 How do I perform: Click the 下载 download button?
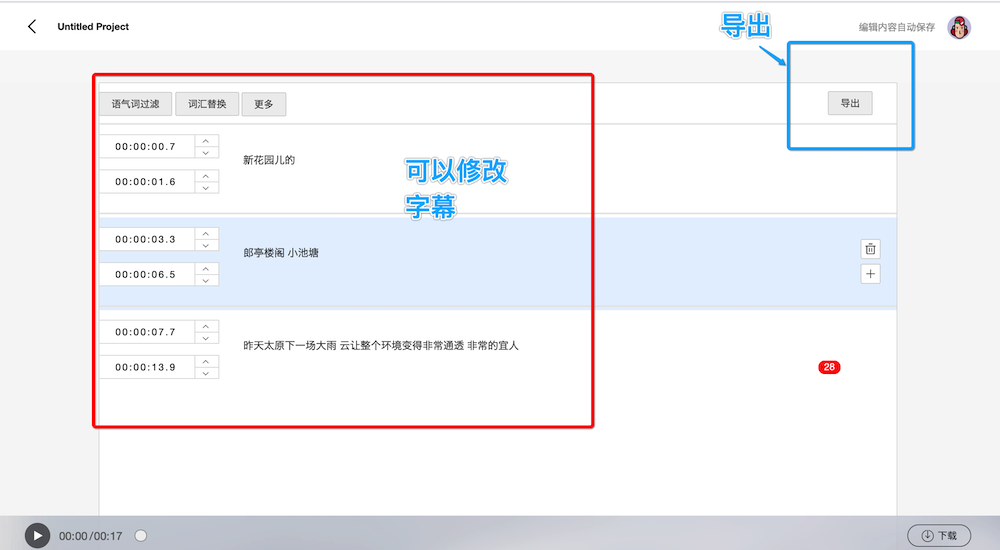click(x=939, y=536)
